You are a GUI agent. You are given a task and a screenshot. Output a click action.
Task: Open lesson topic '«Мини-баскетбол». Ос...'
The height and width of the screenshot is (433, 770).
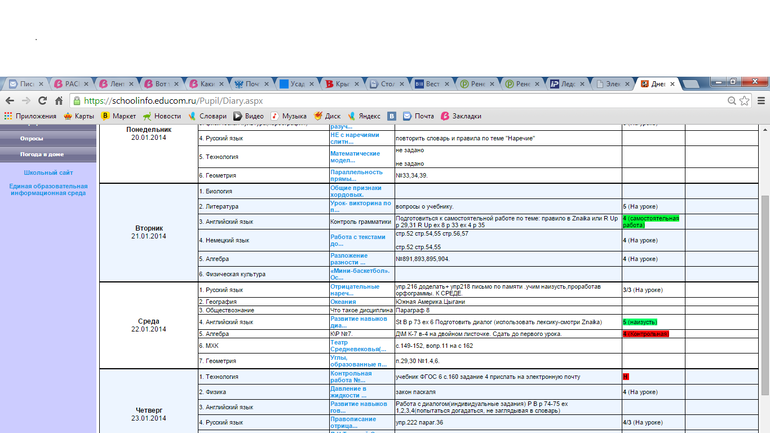pos(360,274)
